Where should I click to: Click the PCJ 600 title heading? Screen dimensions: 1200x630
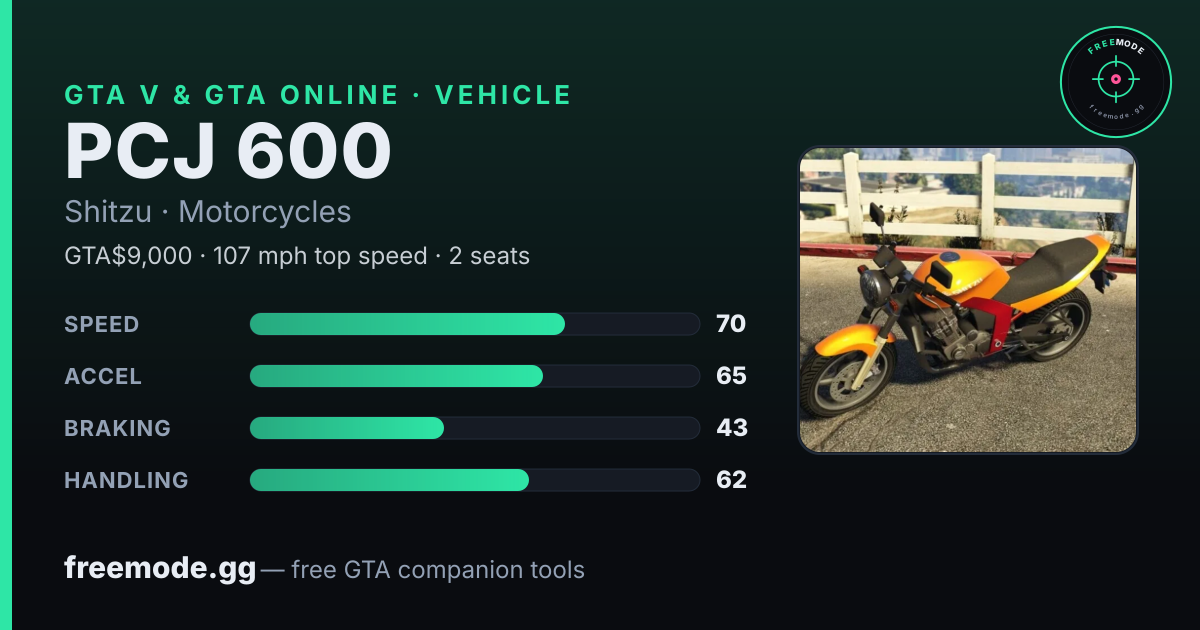tap(228, 151)
